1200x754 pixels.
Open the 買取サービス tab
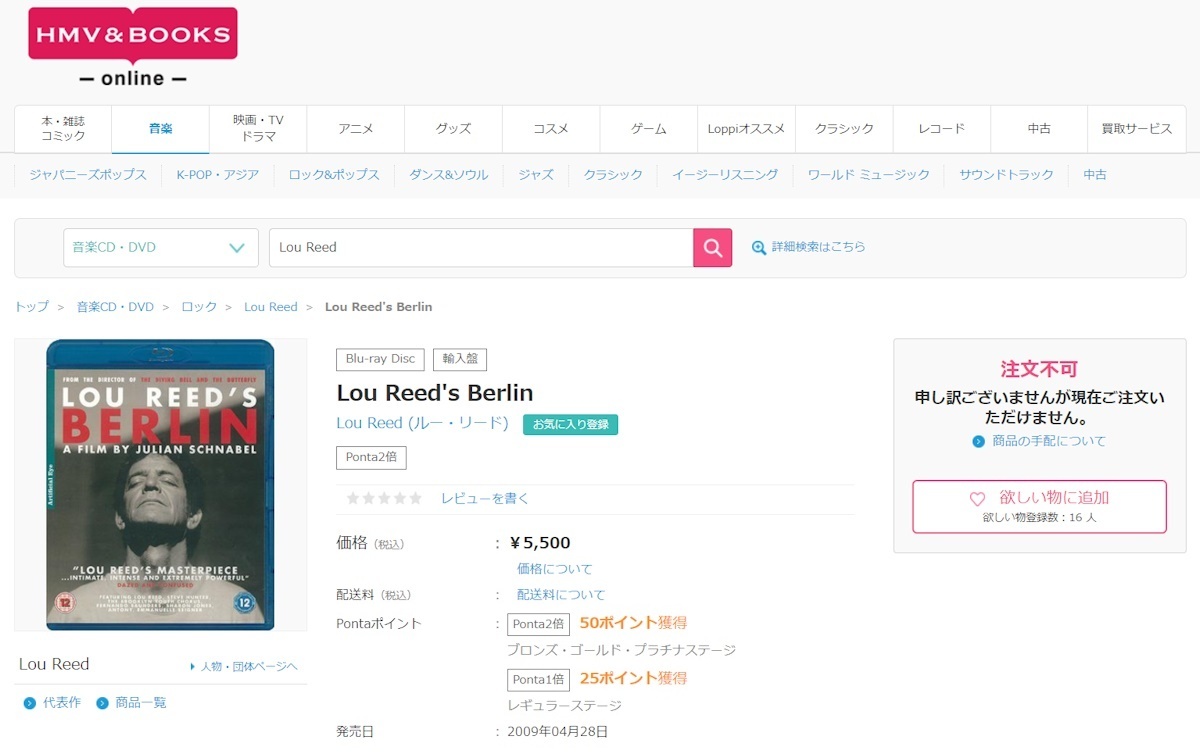click(1137, 128)
